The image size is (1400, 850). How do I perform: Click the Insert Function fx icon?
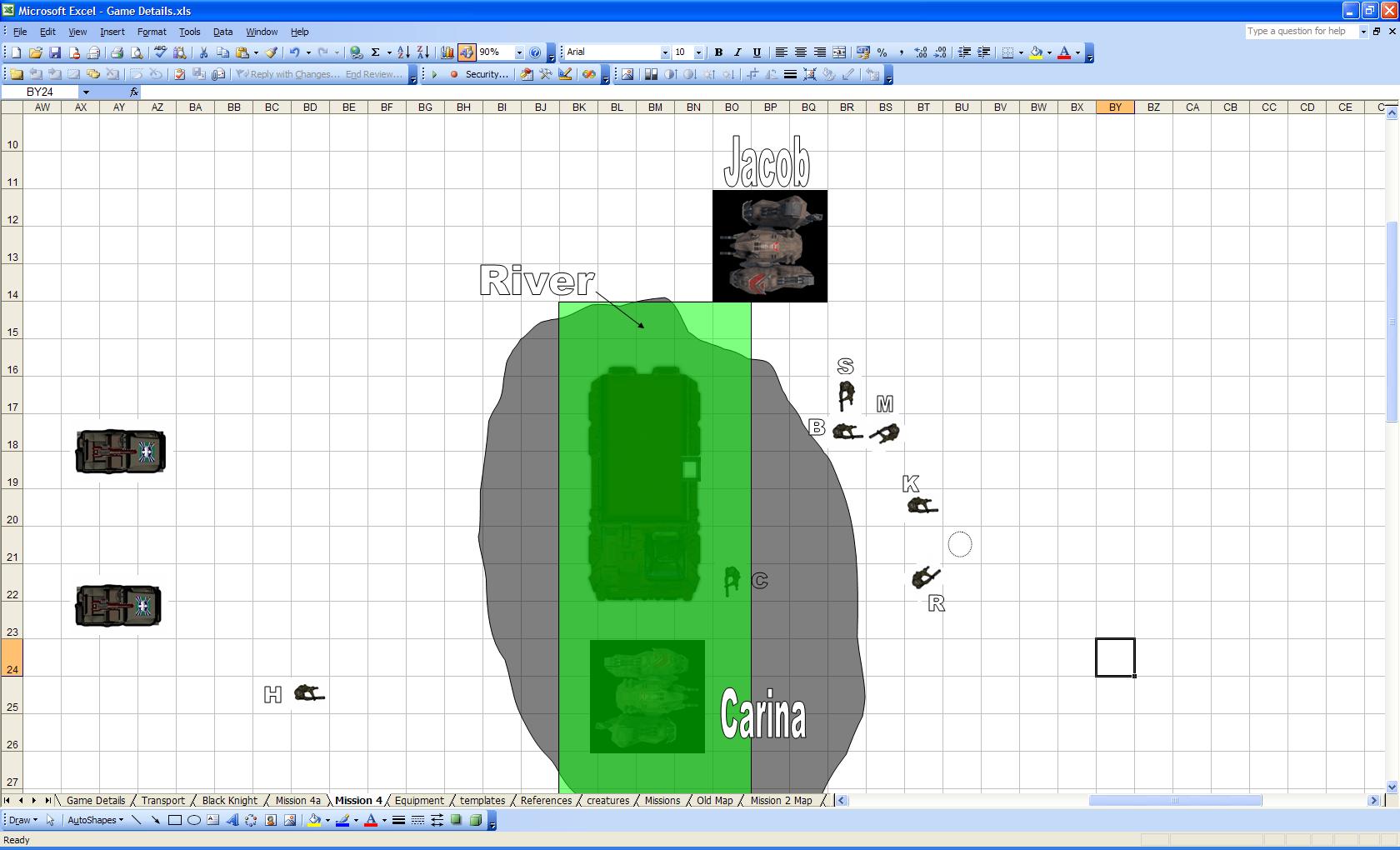coord(134,92)
